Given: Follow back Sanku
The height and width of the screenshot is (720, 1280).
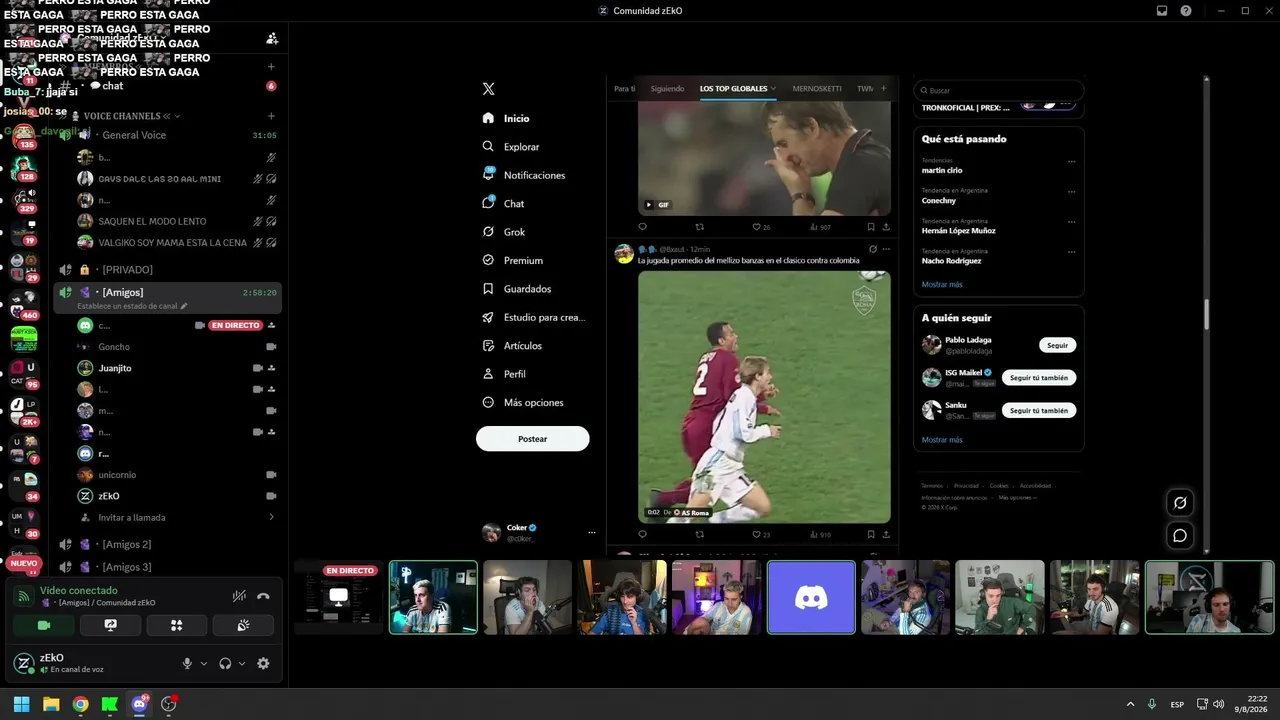Looking at the screenshot, I should [1039, 411].
